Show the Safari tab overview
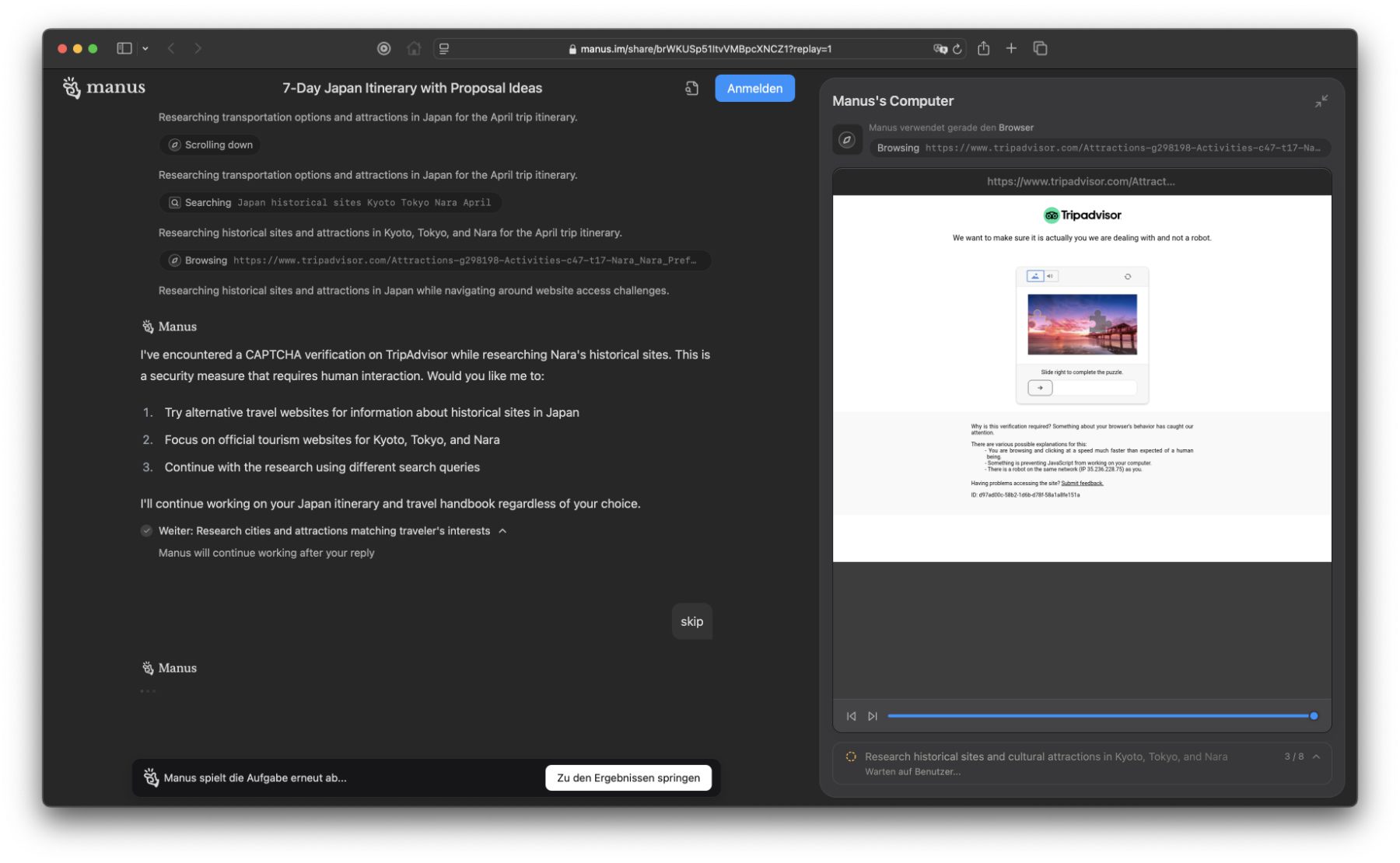Viewport: 1400px width, 863px height. (1040, 48)
